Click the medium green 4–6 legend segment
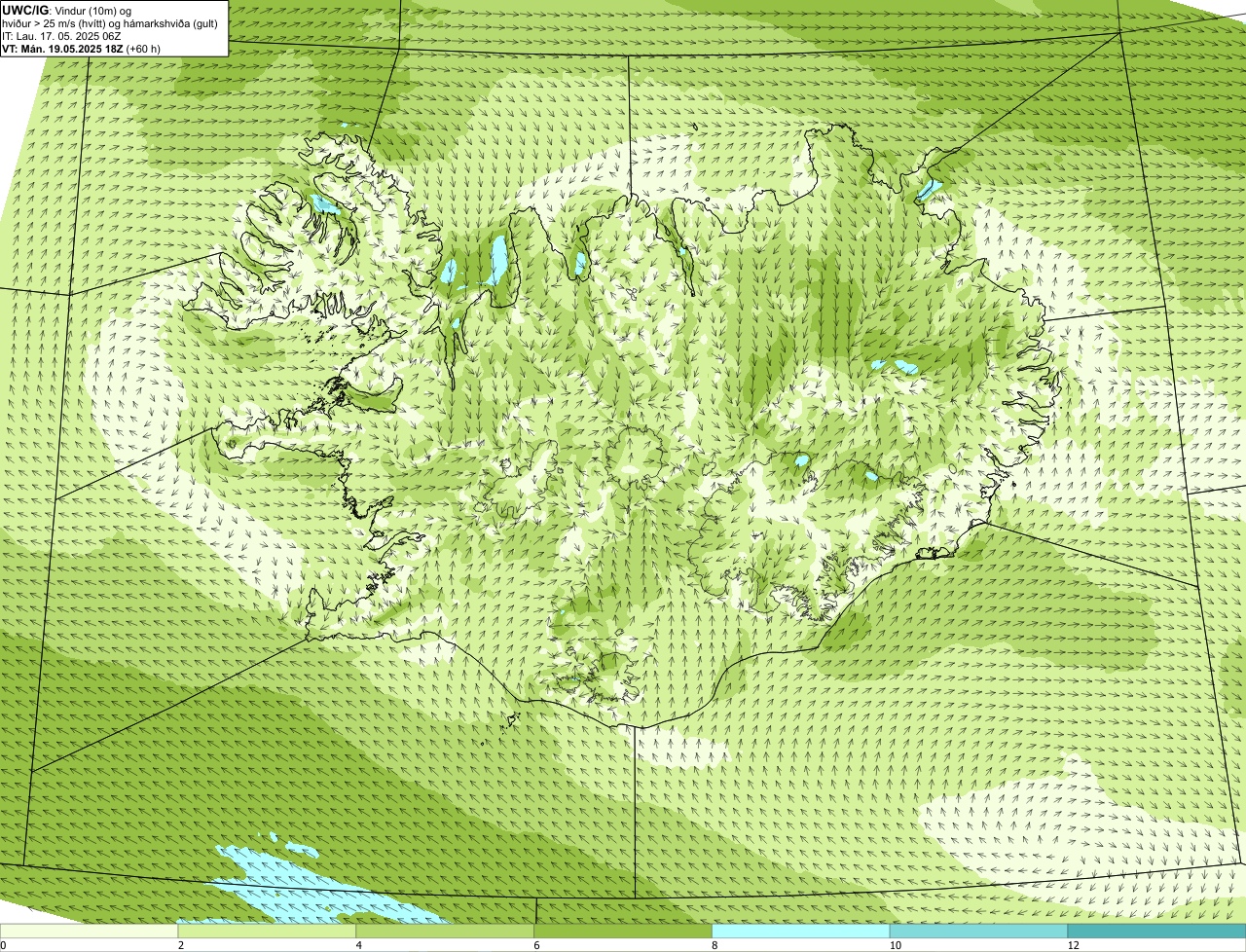This screenshot has width=1246, height=952. click(446, 931)
